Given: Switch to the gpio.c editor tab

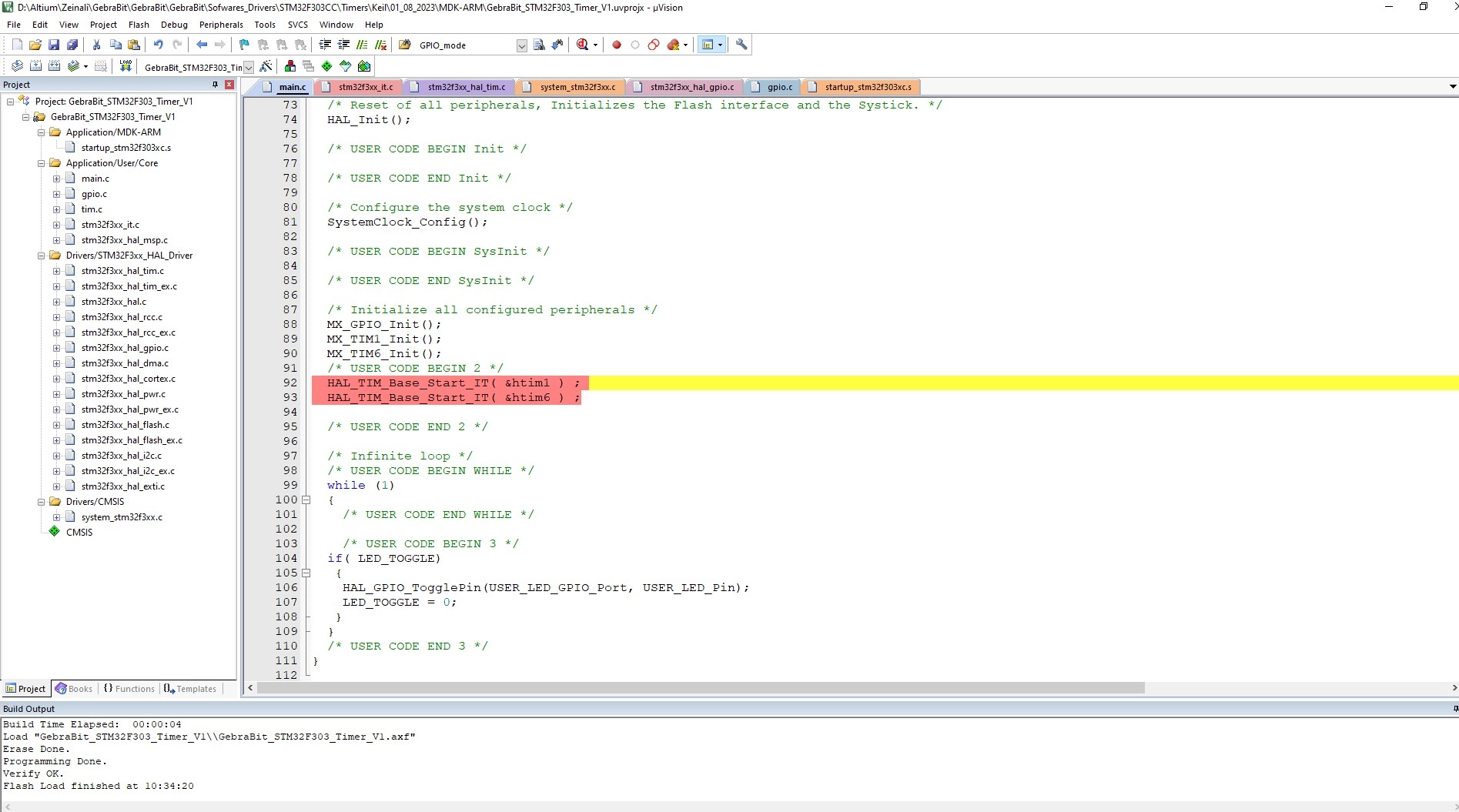Looking at the screenshot, I should (x=774, y=87).
